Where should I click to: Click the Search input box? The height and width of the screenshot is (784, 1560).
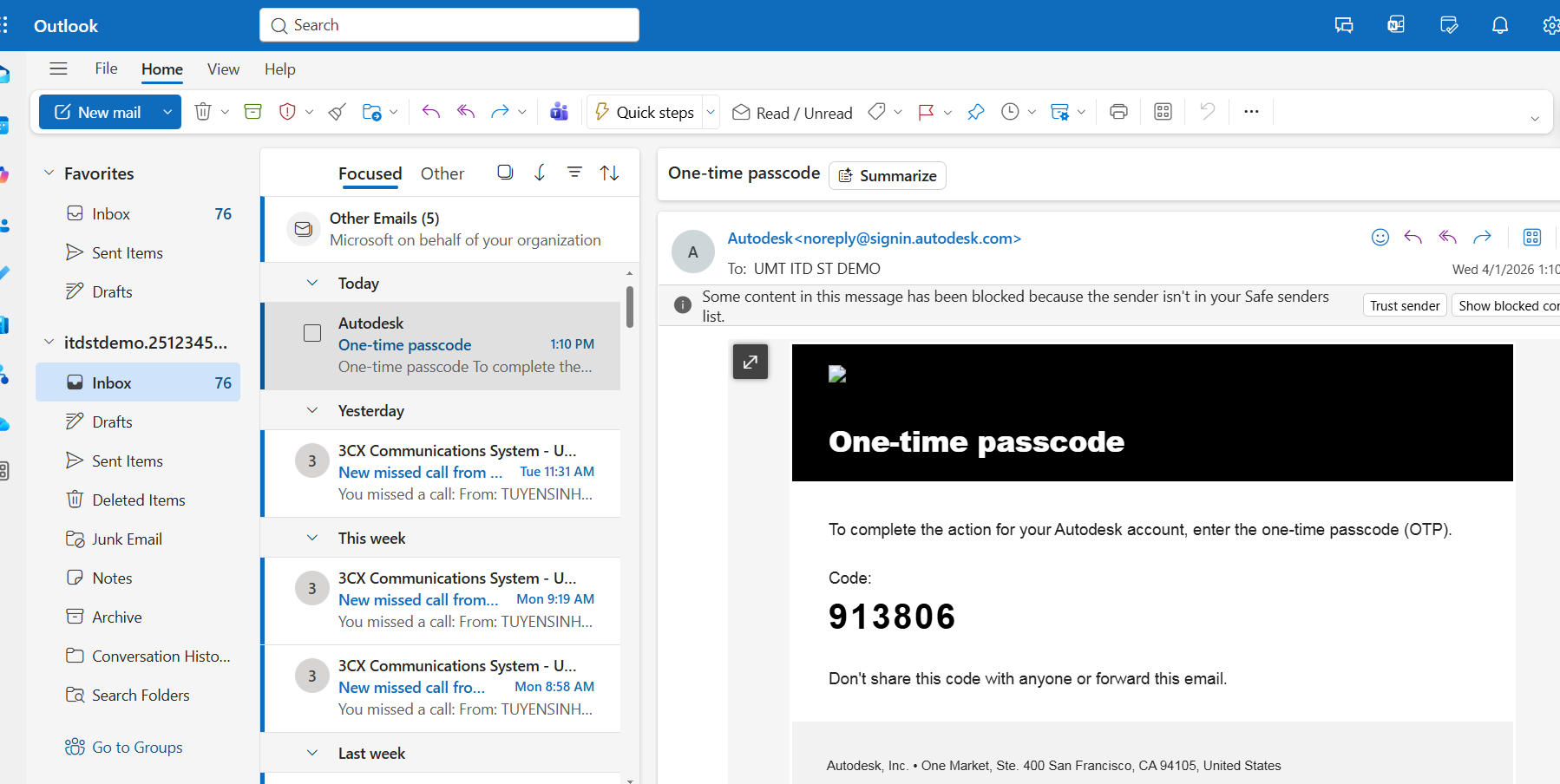pos(449,25)
